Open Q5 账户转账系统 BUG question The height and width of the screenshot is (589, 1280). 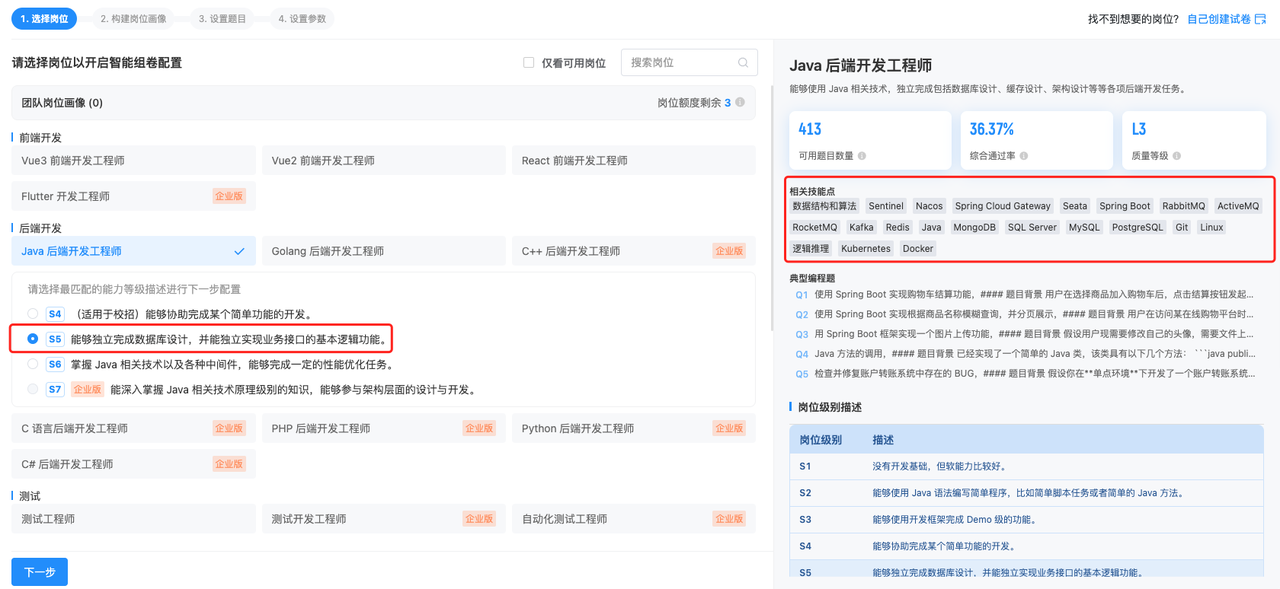click(x=1025, y=373)
